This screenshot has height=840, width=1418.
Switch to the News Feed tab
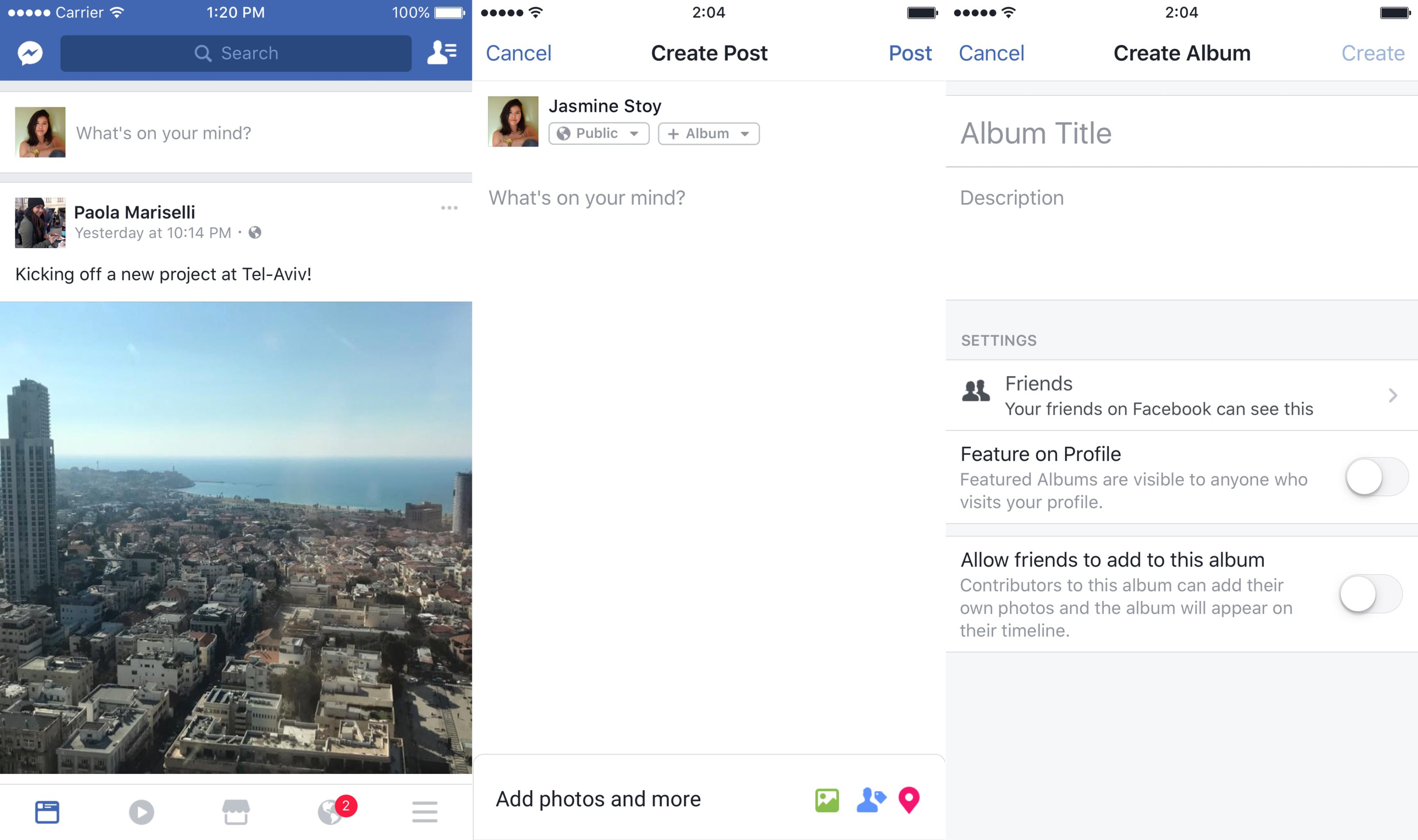coord(47,812)
